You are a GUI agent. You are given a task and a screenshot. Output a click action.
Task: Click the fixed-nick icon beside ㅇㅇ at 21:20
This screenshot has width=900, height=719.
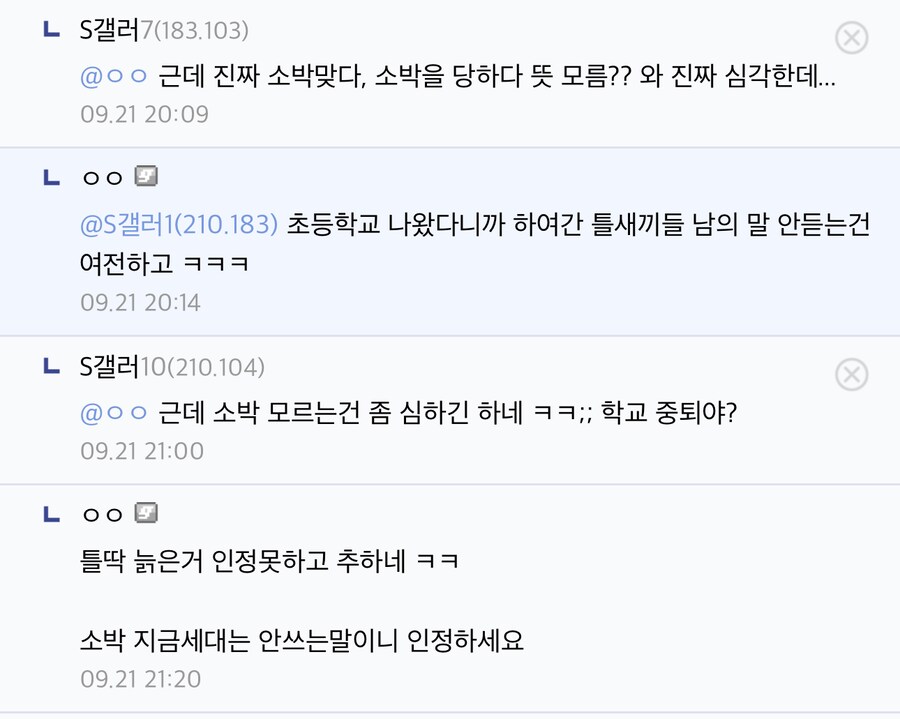tap(146, 514)
